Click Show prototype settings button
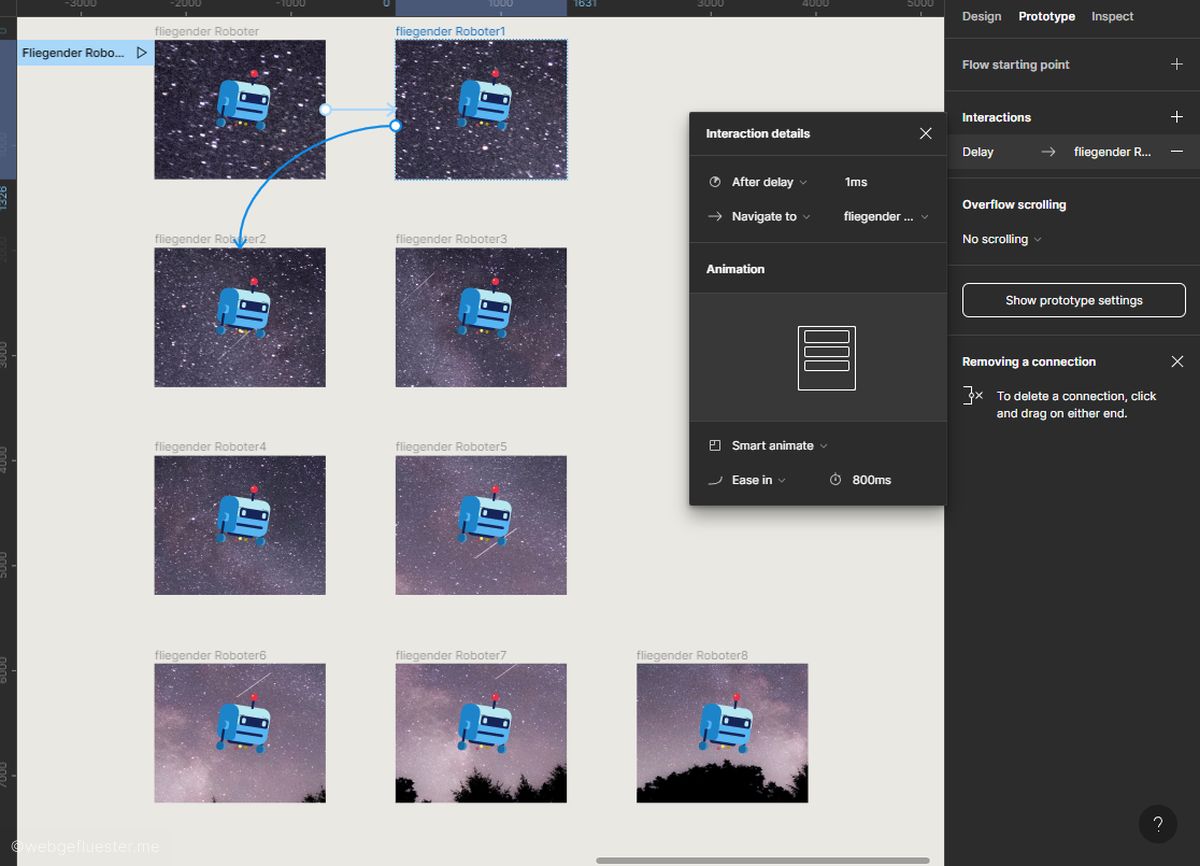The width and height of the screenshot is (1200, 866). tap(1073, 300)
